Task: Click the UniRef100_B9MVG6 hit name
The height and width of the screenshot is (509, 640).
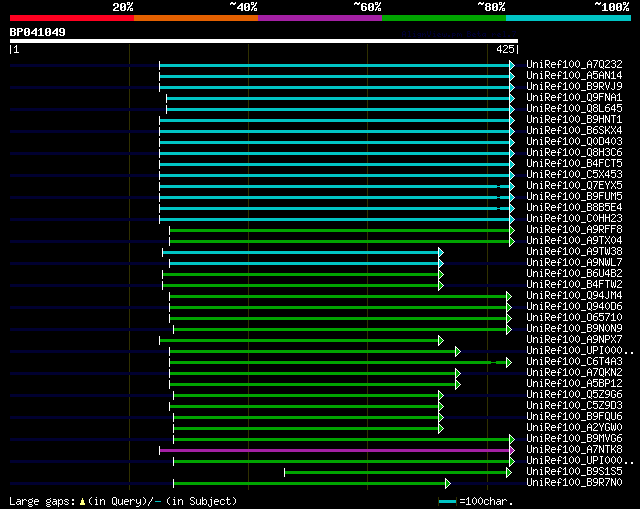Action: pyautogui.click(x=574, y=439)
